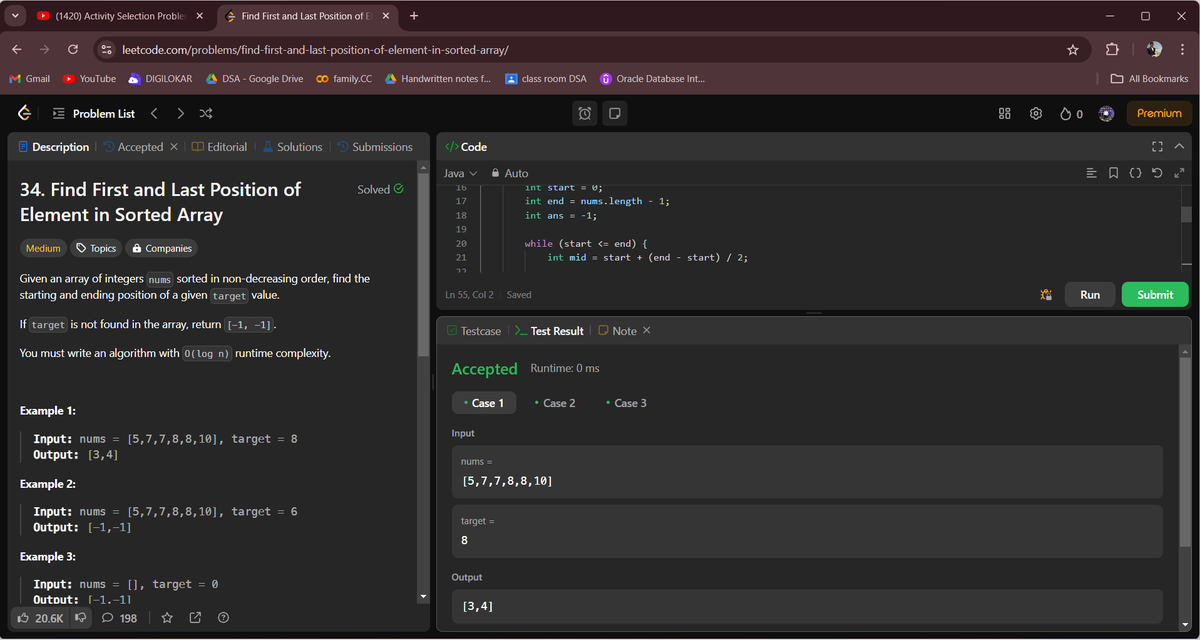Pick a random problem with shuffle icon
1200x640 pixels.
pos(206,113)
